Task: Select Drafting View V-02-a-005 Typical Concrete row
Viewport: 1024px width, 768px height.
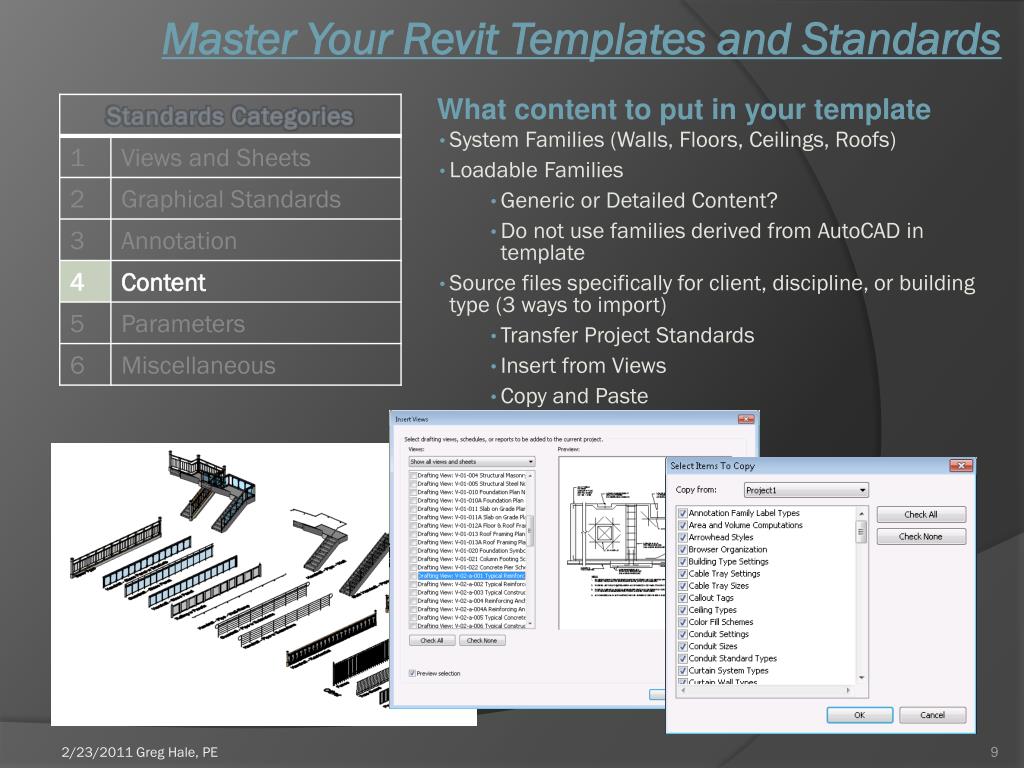Action: coord(468,618)
